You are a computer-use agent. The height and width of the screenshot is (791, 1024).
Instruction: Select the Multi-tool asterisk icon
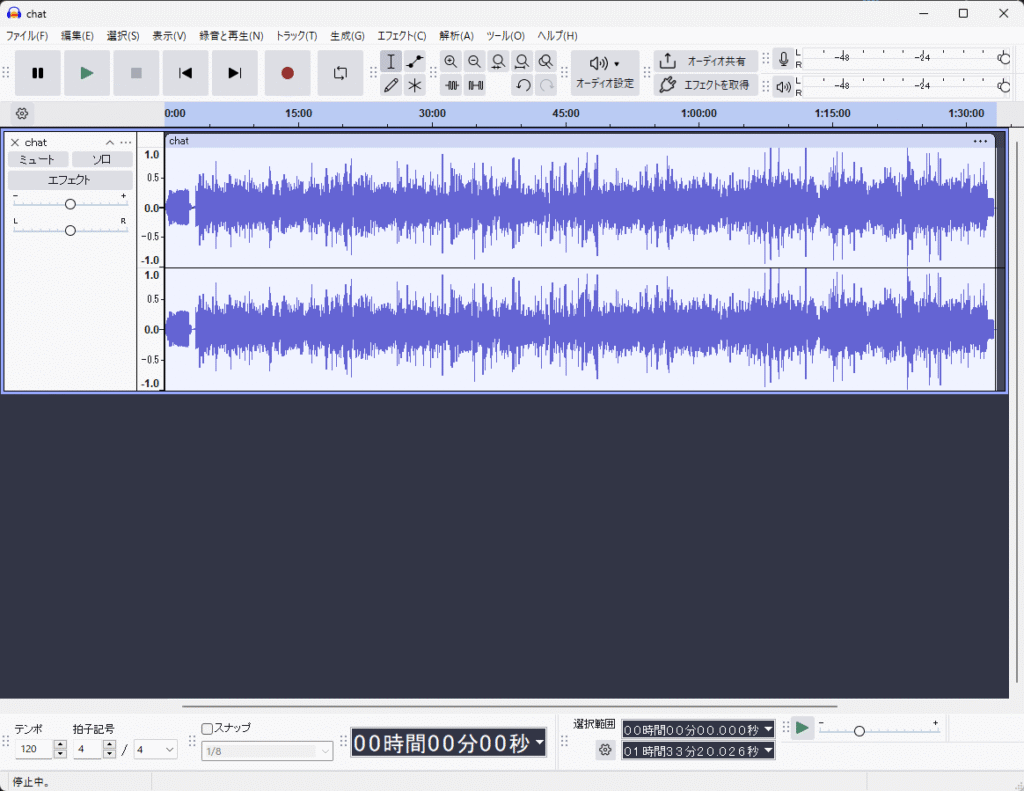point(415,85)
